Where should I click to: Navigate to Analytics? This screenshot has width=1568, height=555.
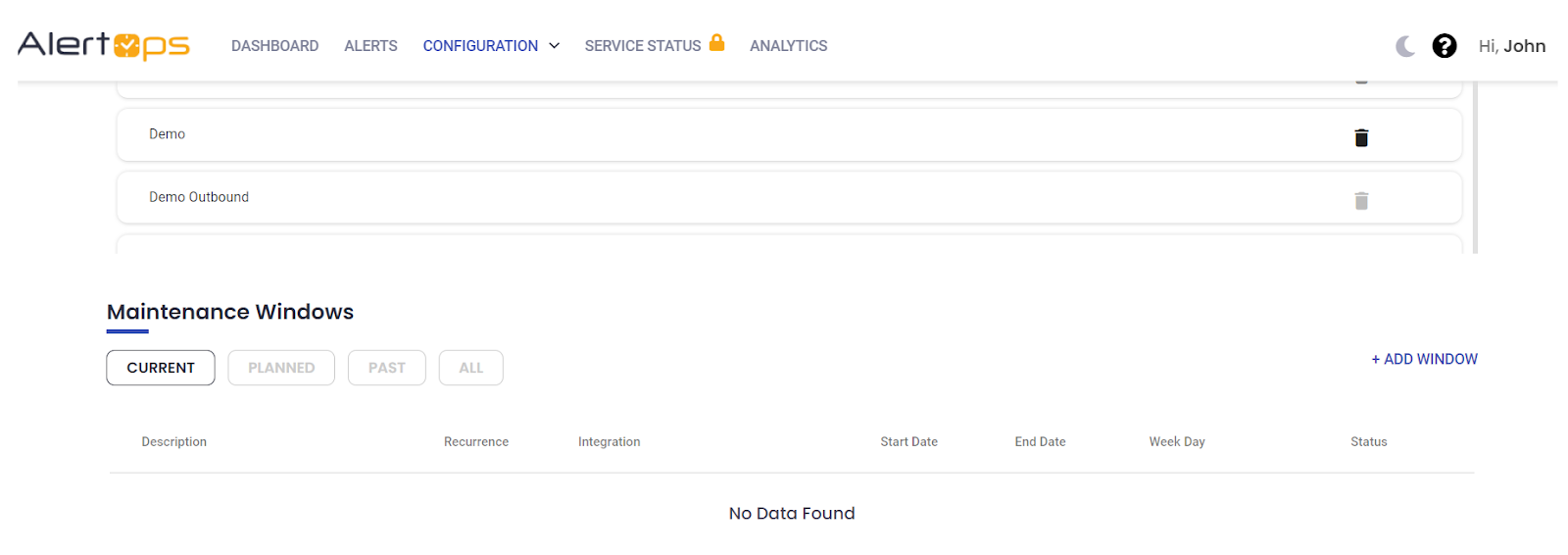[788, 46]
